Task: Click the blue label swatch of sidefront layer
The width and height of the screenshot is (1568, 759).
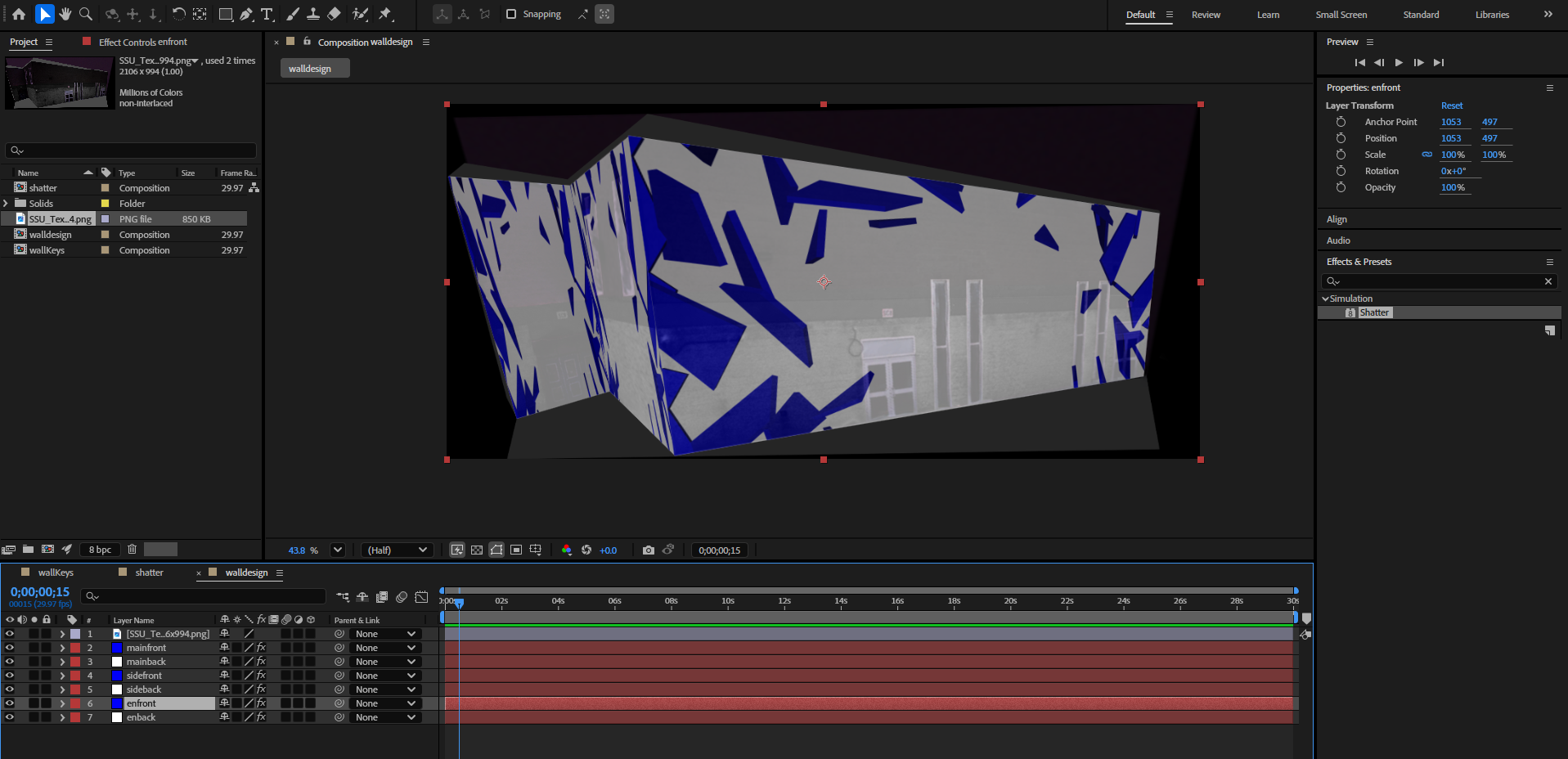Action: click(117, 675)
